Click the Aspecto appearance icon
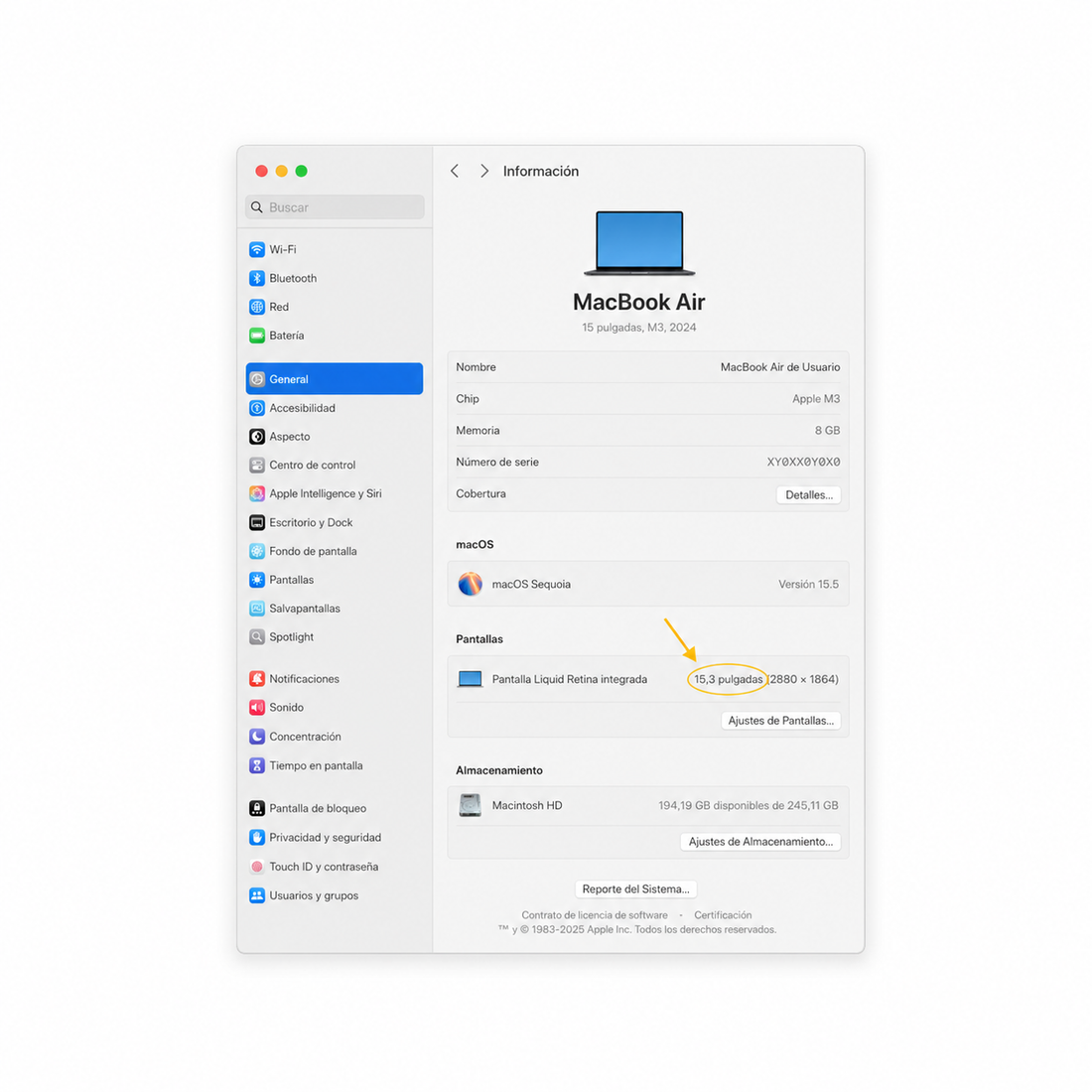Image resolution: width=1092 pixels, height=1092 pixels. coord(257,437)
